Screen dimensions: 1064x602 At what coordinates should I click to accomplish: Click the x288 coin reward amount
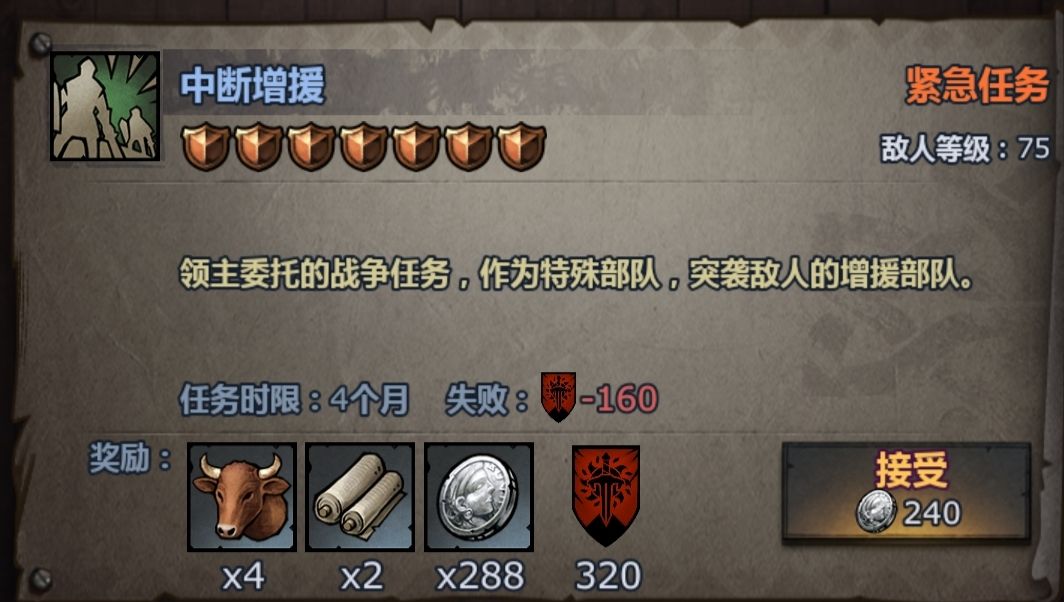click(480, 576)
